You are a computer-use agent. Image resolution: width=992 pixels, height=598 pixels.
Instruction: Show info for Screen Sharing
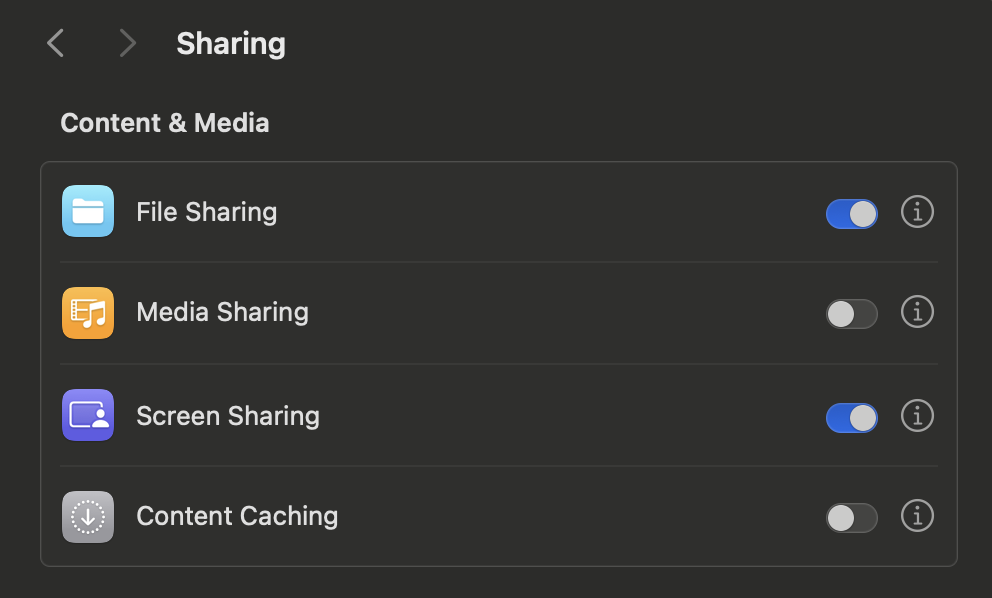click(x=917, y=416)
